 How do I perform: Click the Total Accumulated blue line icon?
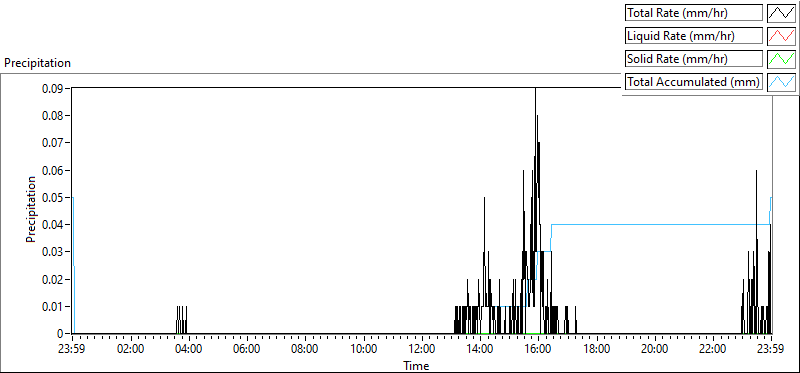[781, 82]
